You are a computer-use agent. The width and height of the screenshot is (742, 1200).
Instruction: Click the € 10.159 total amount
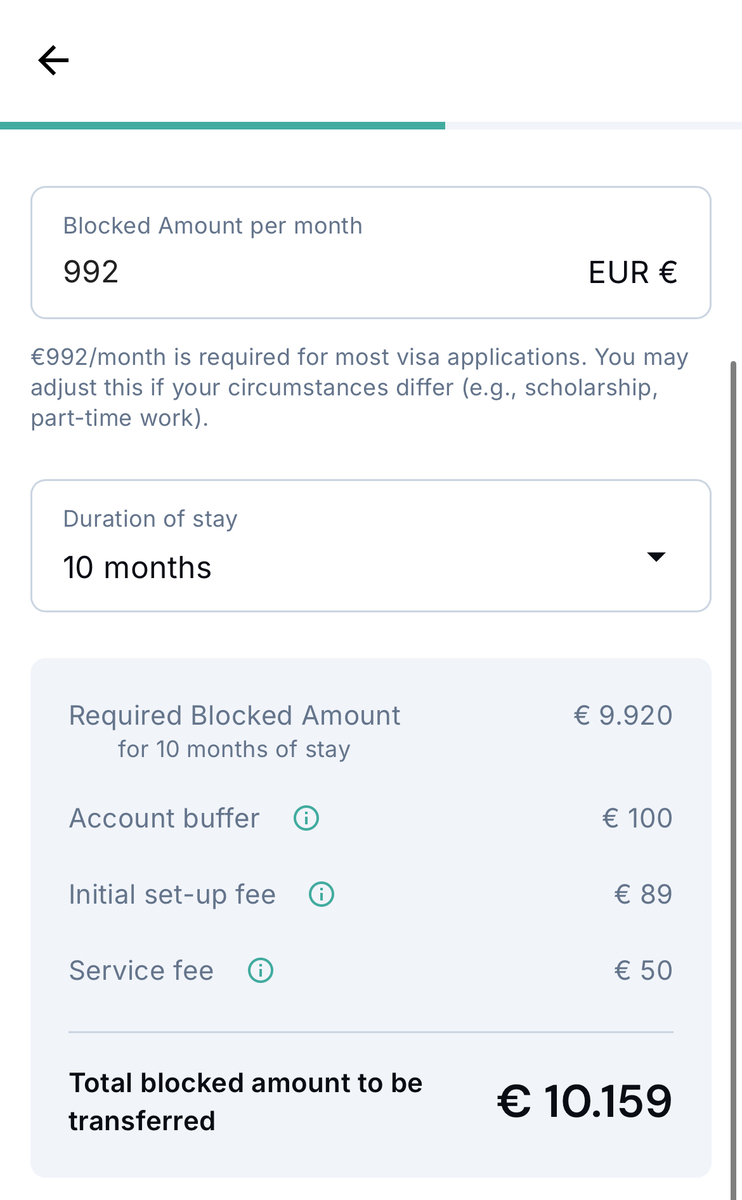pos(584,1101)
